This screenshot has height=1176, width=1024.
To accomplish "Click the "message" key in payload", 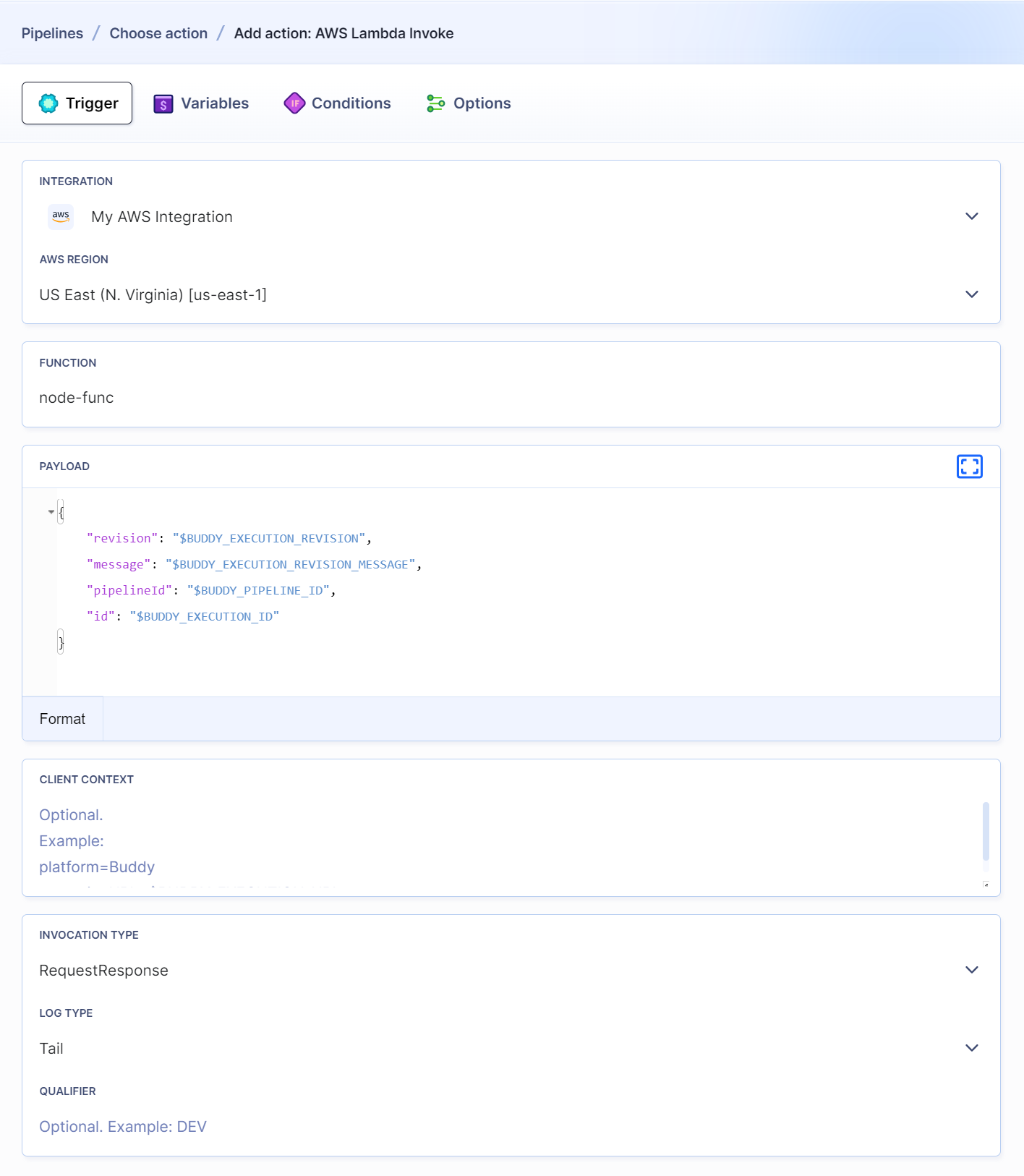I will point(119,564).
